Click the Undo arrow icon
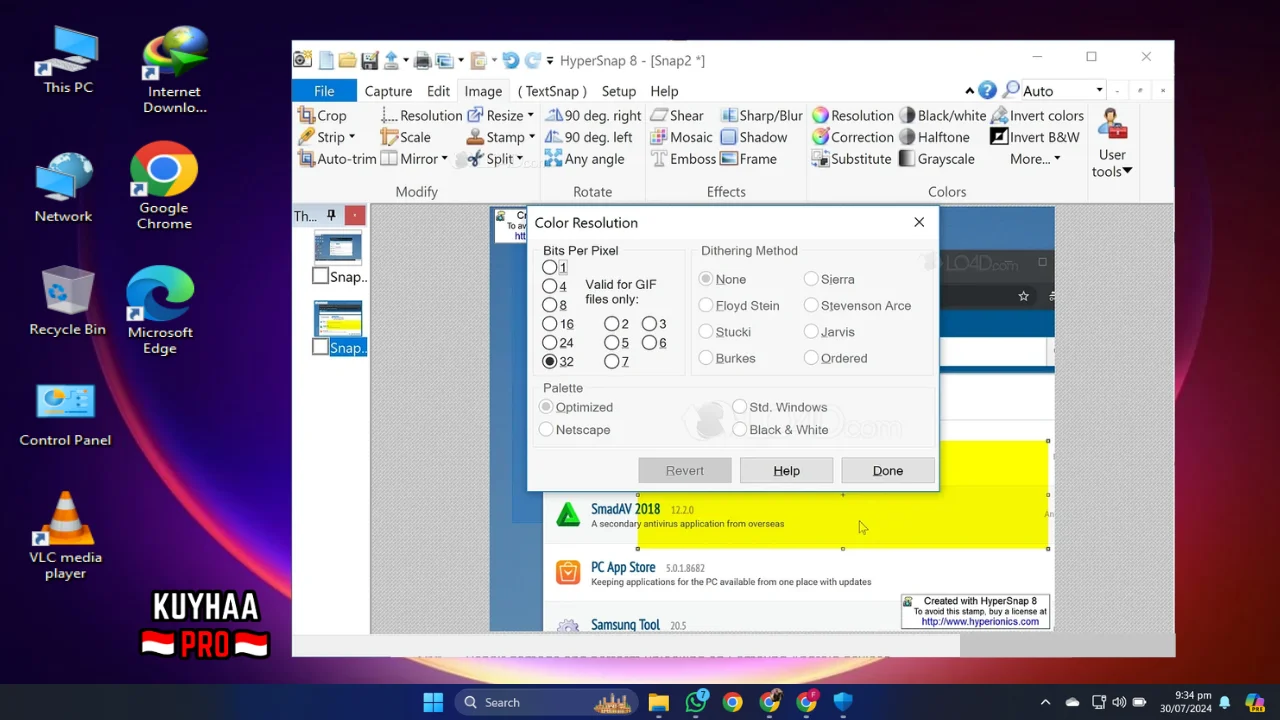1280x720 pixels. (x=510, y=60)
